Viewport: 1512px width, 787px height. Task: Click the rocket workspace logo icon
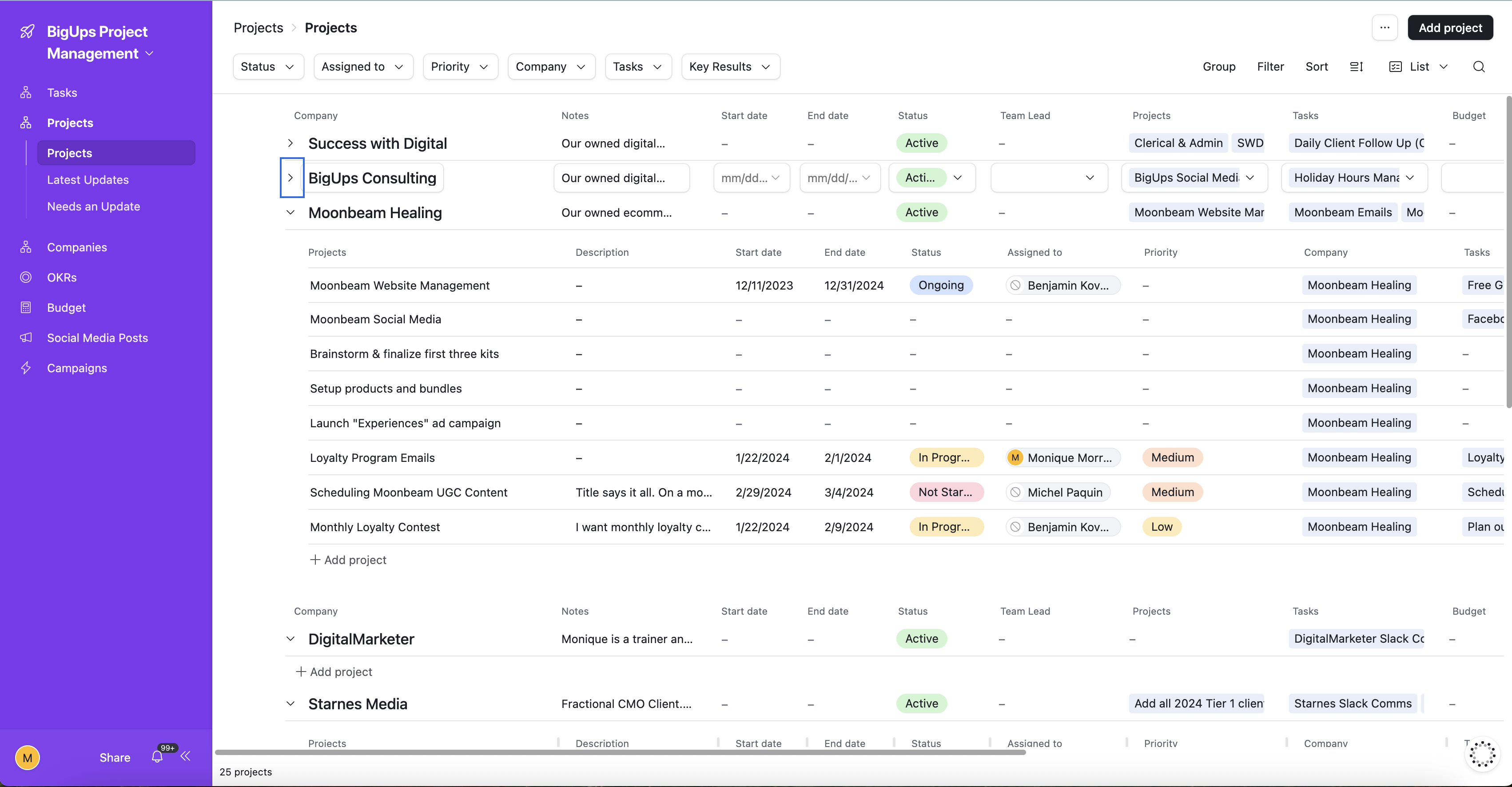coord(27,32)
